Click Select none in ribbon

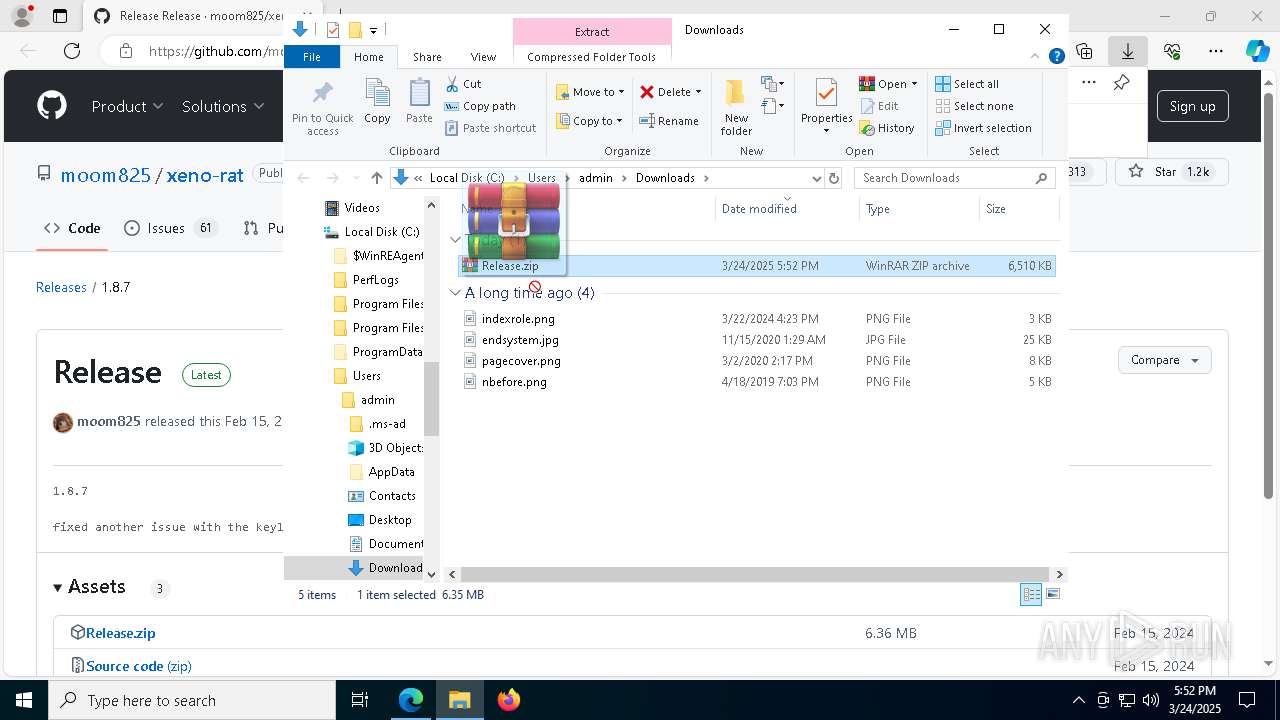(x=974, y=106)
